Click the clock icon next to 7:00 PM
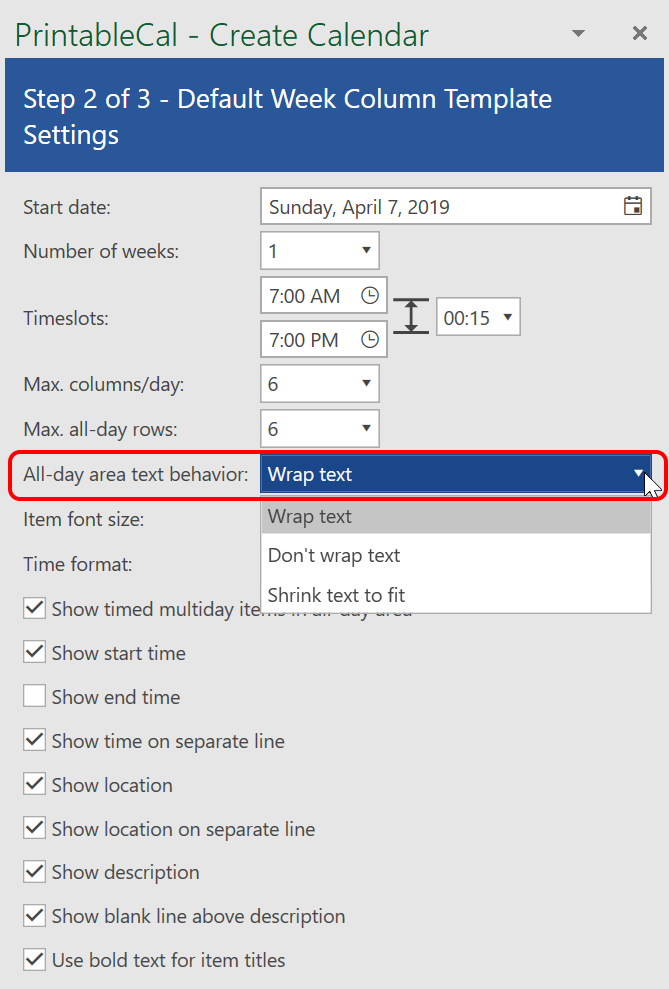The width and height of the screenshot is (669, 989). (x=370, y=340)
